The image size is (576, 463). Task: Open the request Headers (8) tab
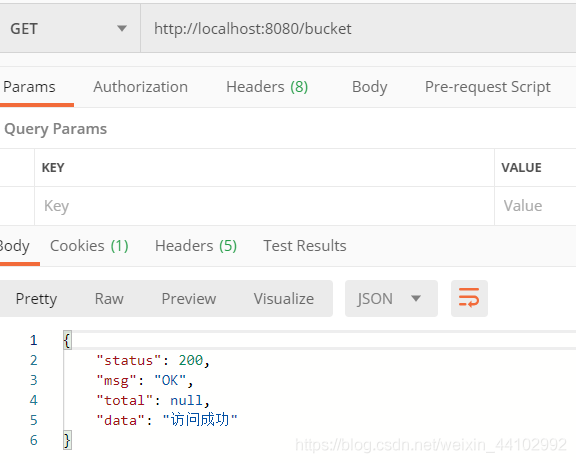click(x=267, y=87)
